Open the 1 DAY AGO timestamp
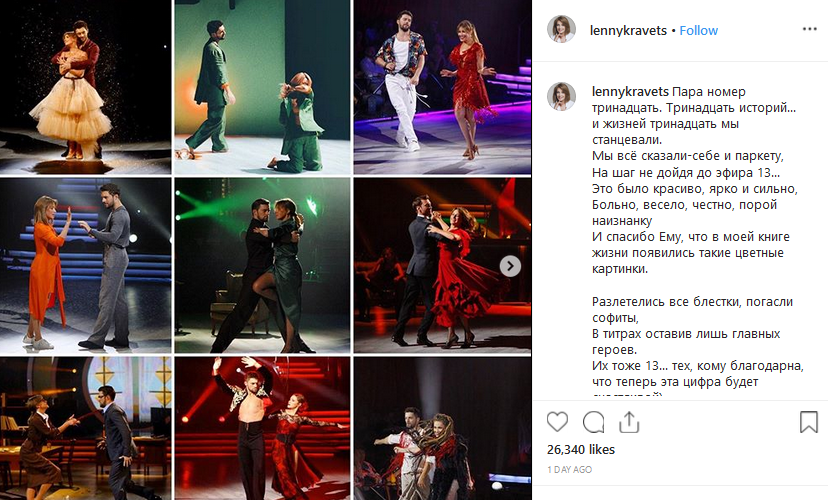The width and height of the screenshot is (828, 500). [569, 469]
